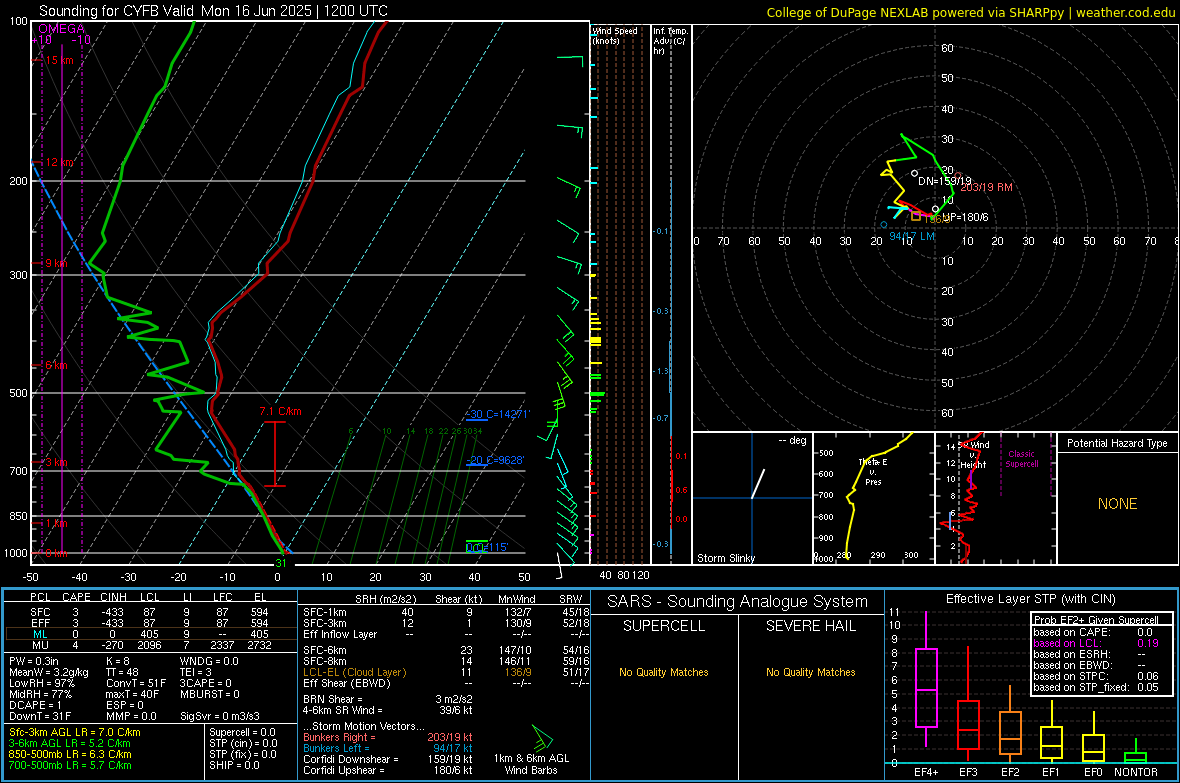Image resolution: width=1180 pixels, height=783 pixels.
Task: Click the Sfc-3km AGL LR = 7.0 C/km line
Action: pos(75,732)
